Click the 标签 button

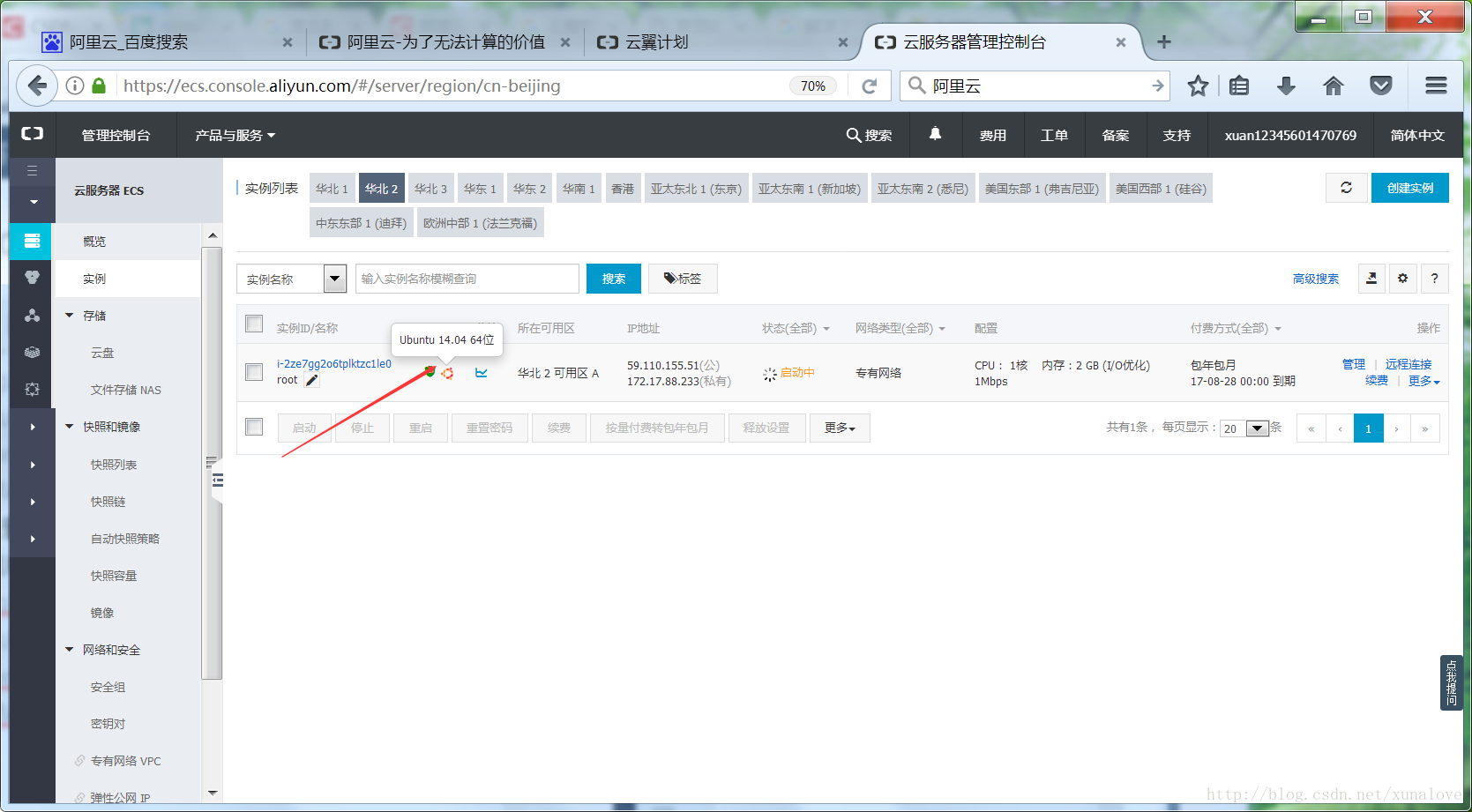pos(683,279)
